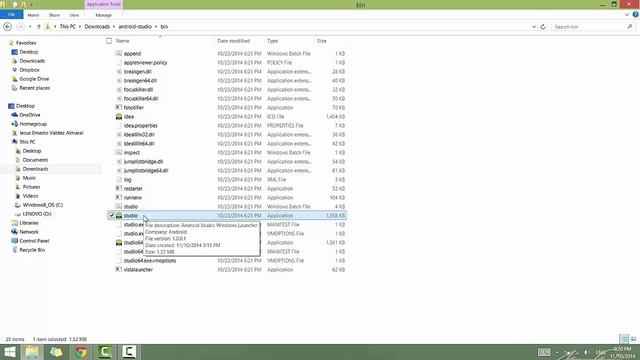Open OneDrive in navigation pane
Viewport: 640px width, 360px height.
point(30,115)
